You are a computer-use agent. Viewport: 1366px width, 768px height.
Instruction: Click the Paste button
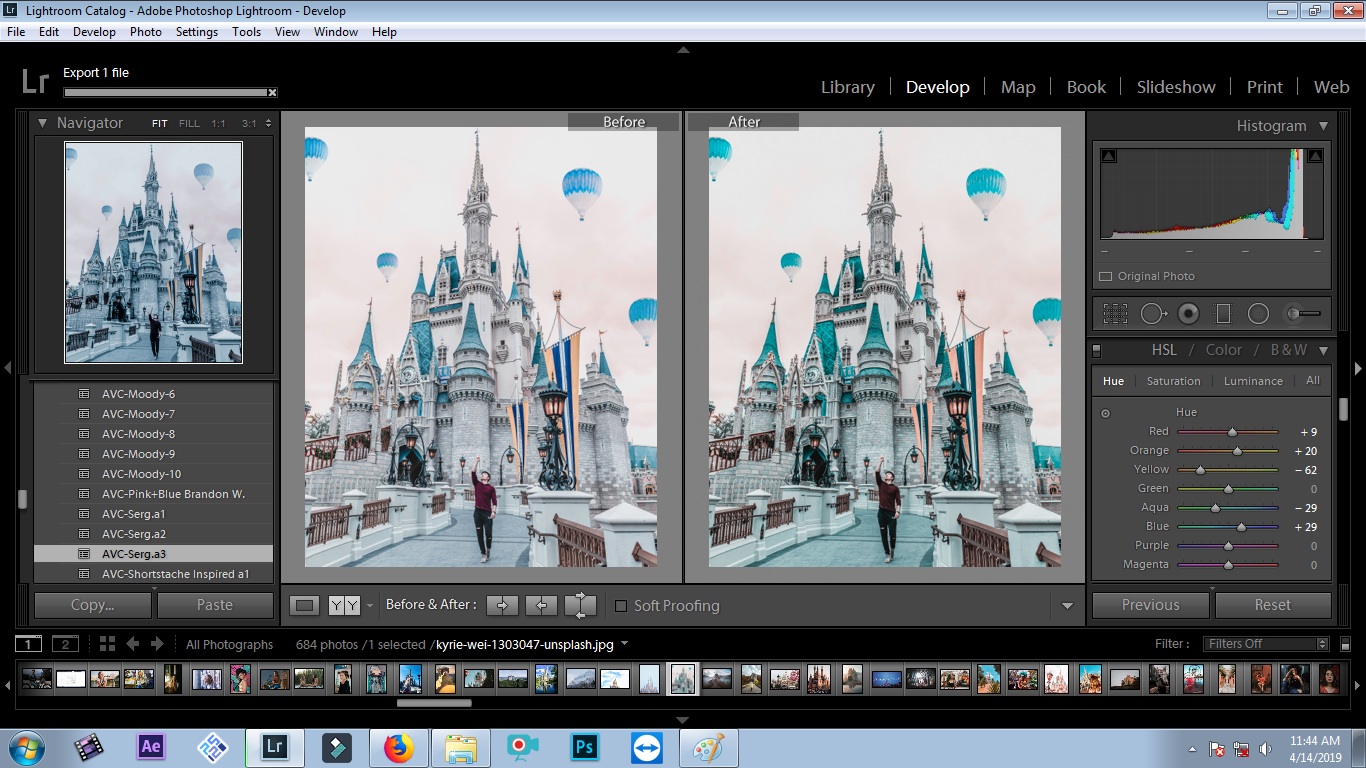215,605
